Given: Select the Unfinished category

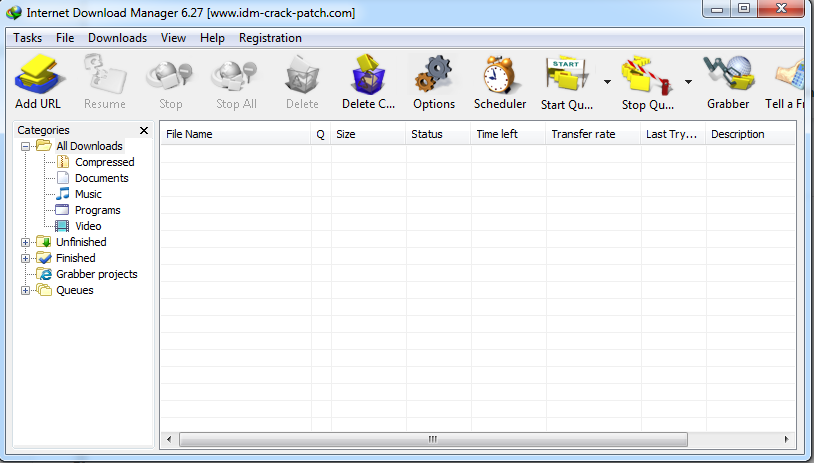Looking at the screenshot, I should coord(81,242).
